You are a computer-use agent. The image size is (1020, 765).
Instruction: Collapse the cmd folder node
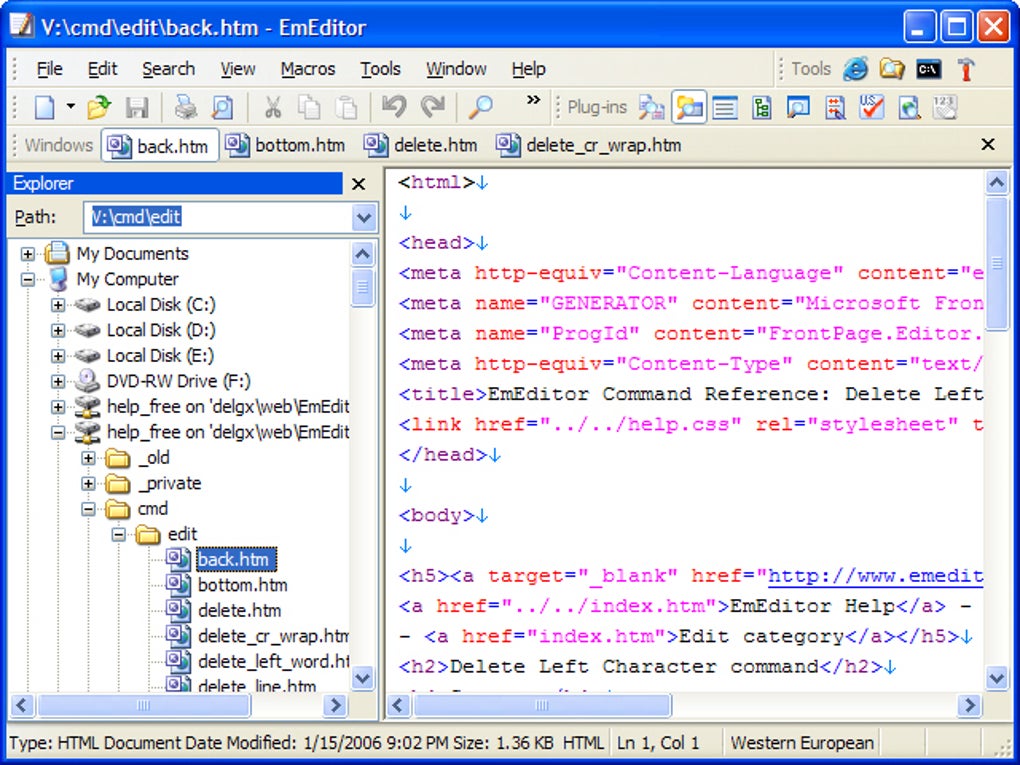(x=88, y=509)
